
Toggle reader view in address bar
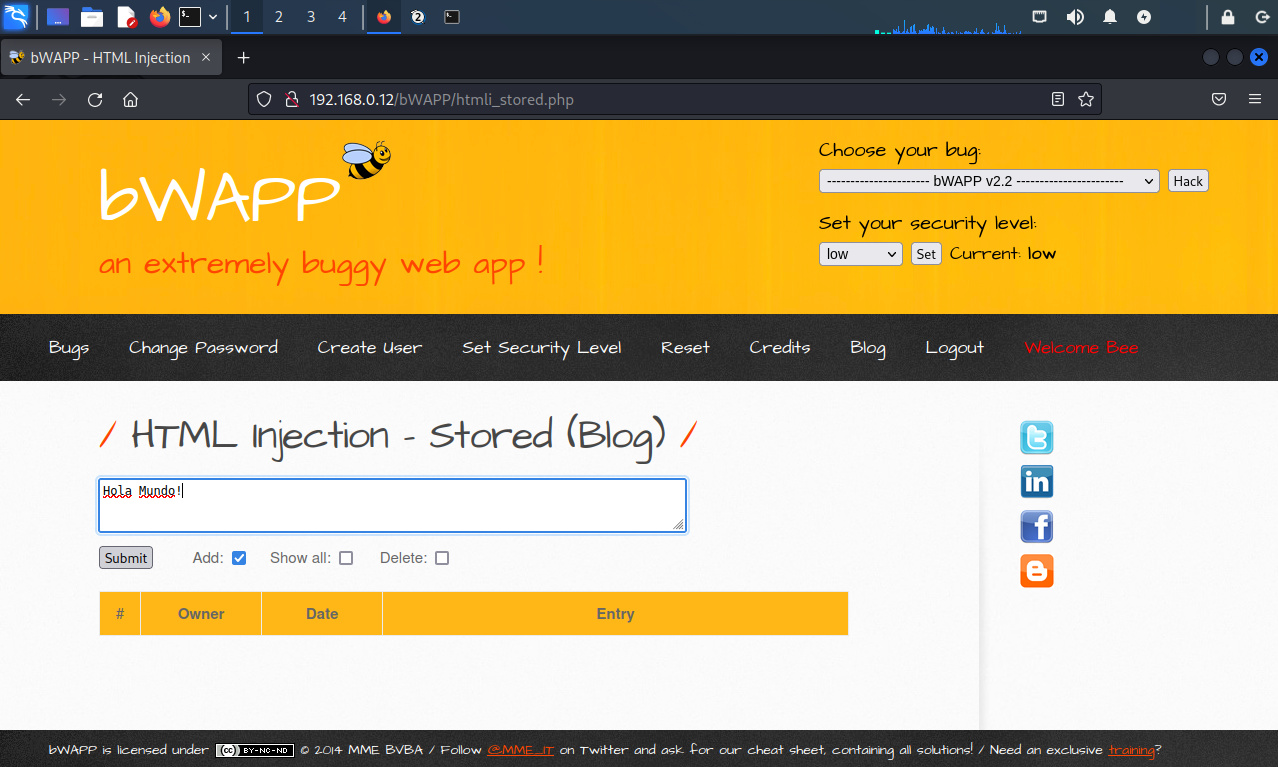1058,99
